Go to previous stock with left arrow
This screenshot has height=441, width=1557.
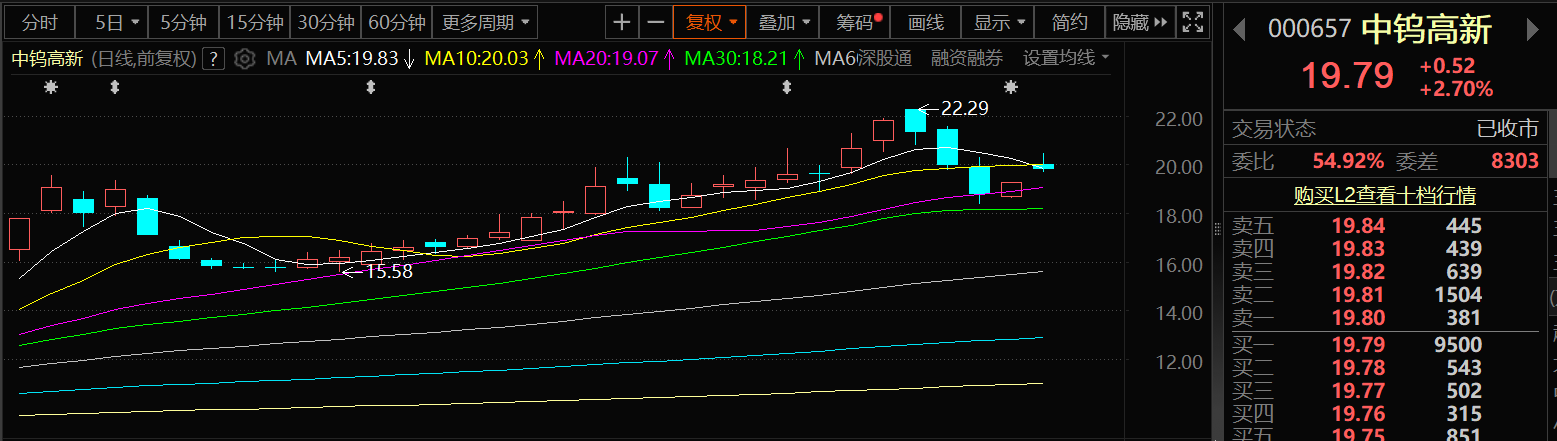pyautogui.click(x=1240, y=30)
